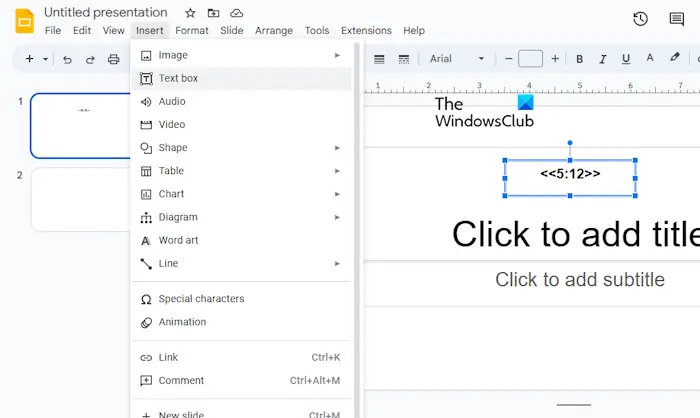Open the text color picker

point(650,58)
